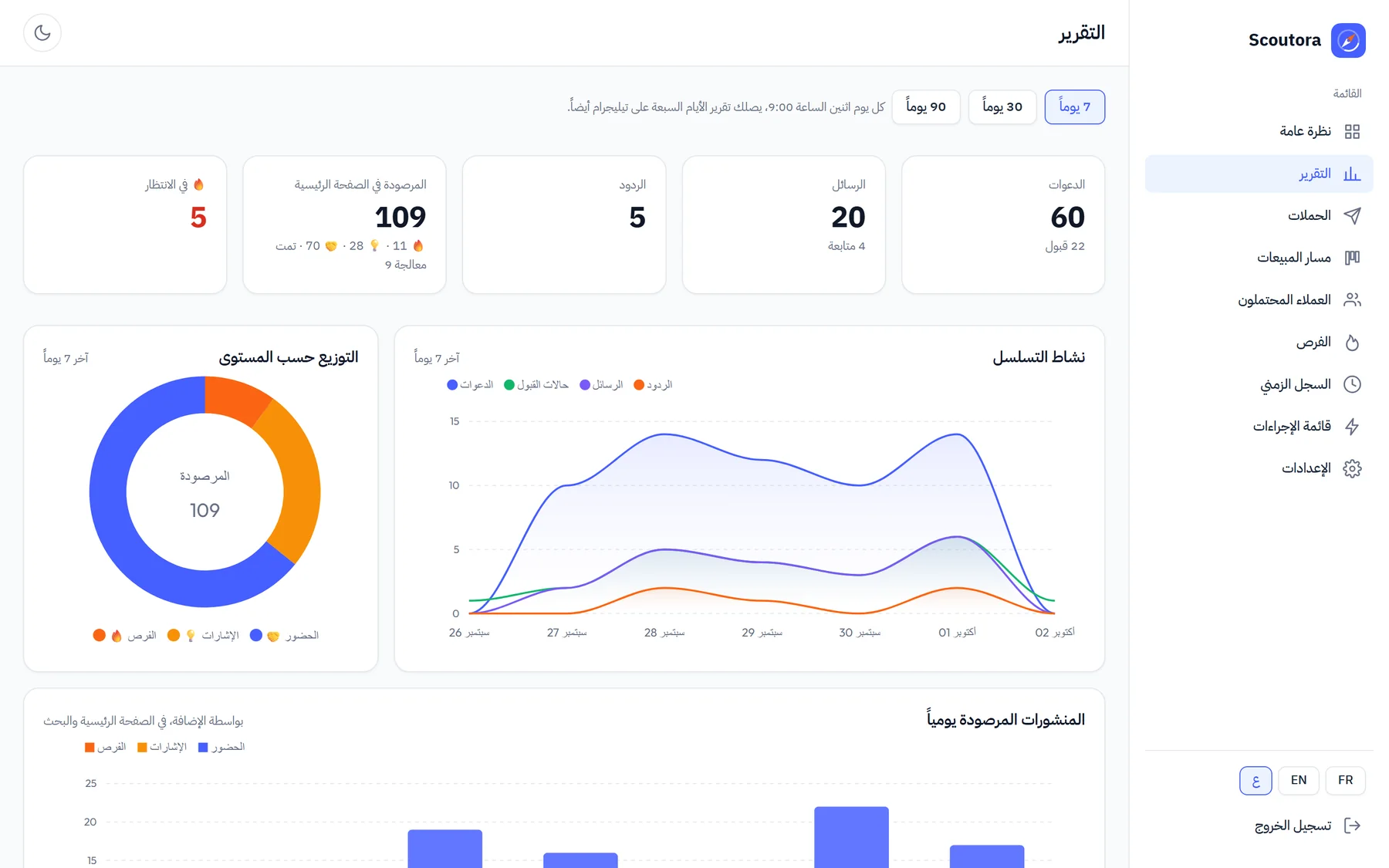Go to مسار المبيعات page
This screenshot has height=868, width=1389.
click(x=1259, y=258)
